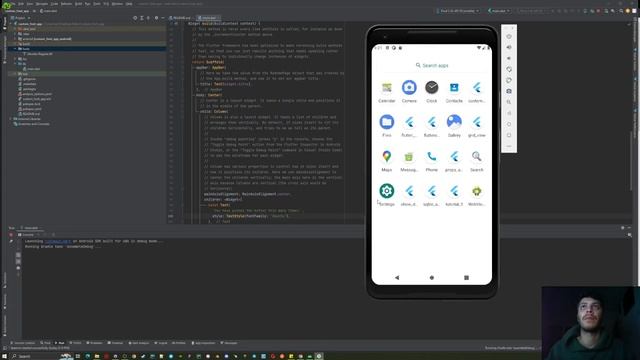Rotate the emulator left
This screenshot has width=640, height=360.
(x=509, y=69)
